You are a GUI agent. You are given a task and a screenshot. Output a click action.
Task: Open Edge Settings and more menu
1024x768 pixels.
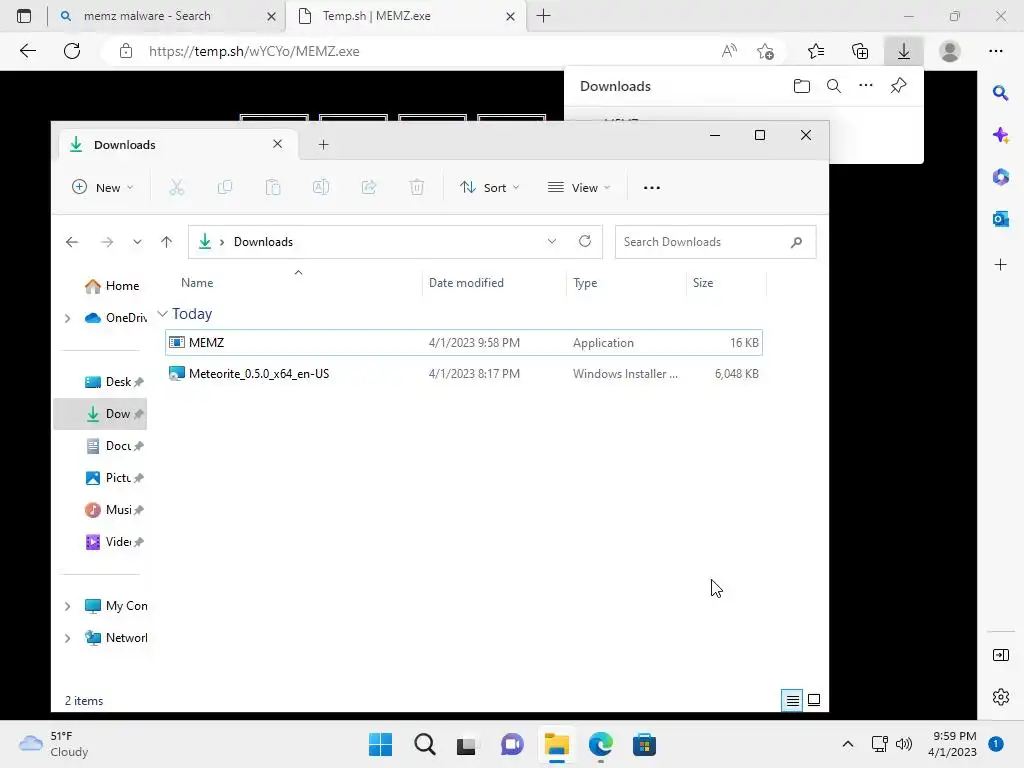pos(996,51)
